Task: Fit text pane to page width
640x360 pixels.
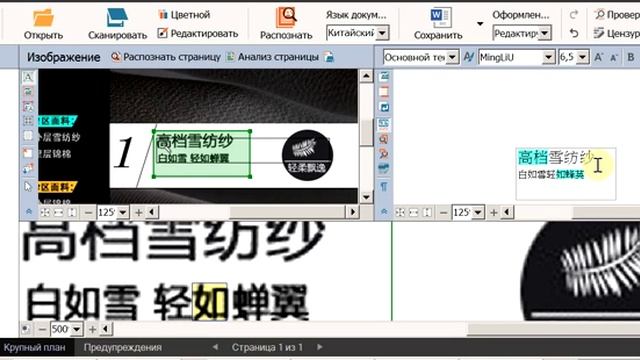Action: tap(414, 212)
